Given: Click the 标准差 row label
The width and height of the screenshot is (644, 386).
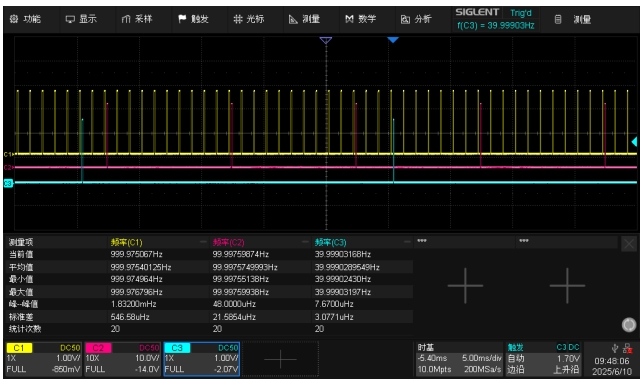Looking at the screenshot, I should [x=21, y=317].
